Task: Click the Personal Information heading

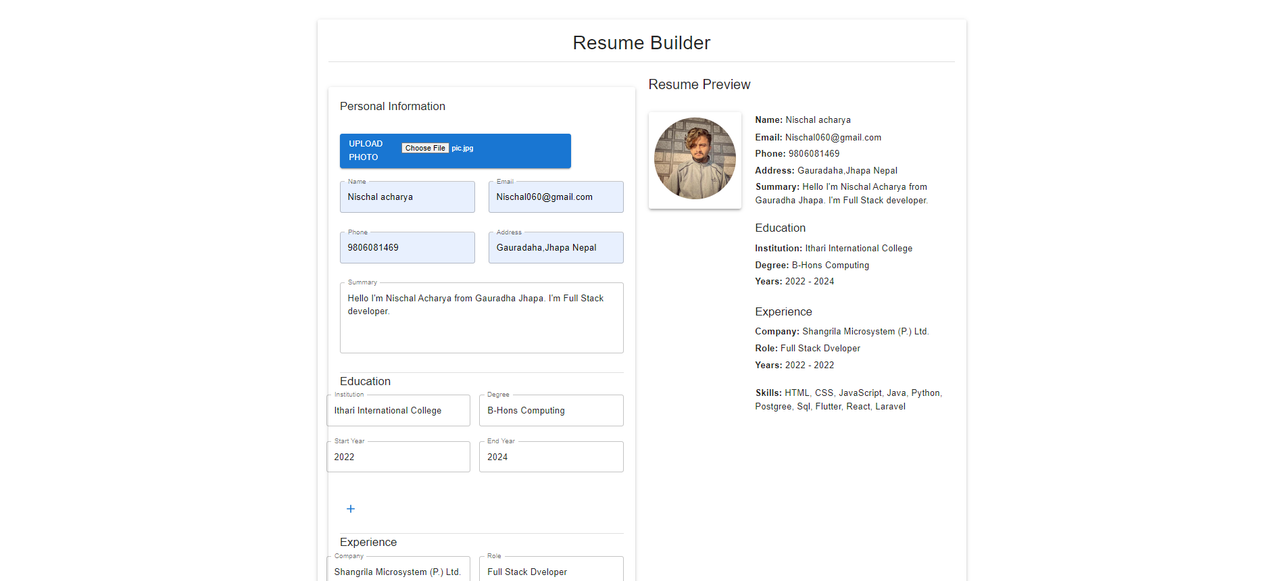Action: click(392, 106)
